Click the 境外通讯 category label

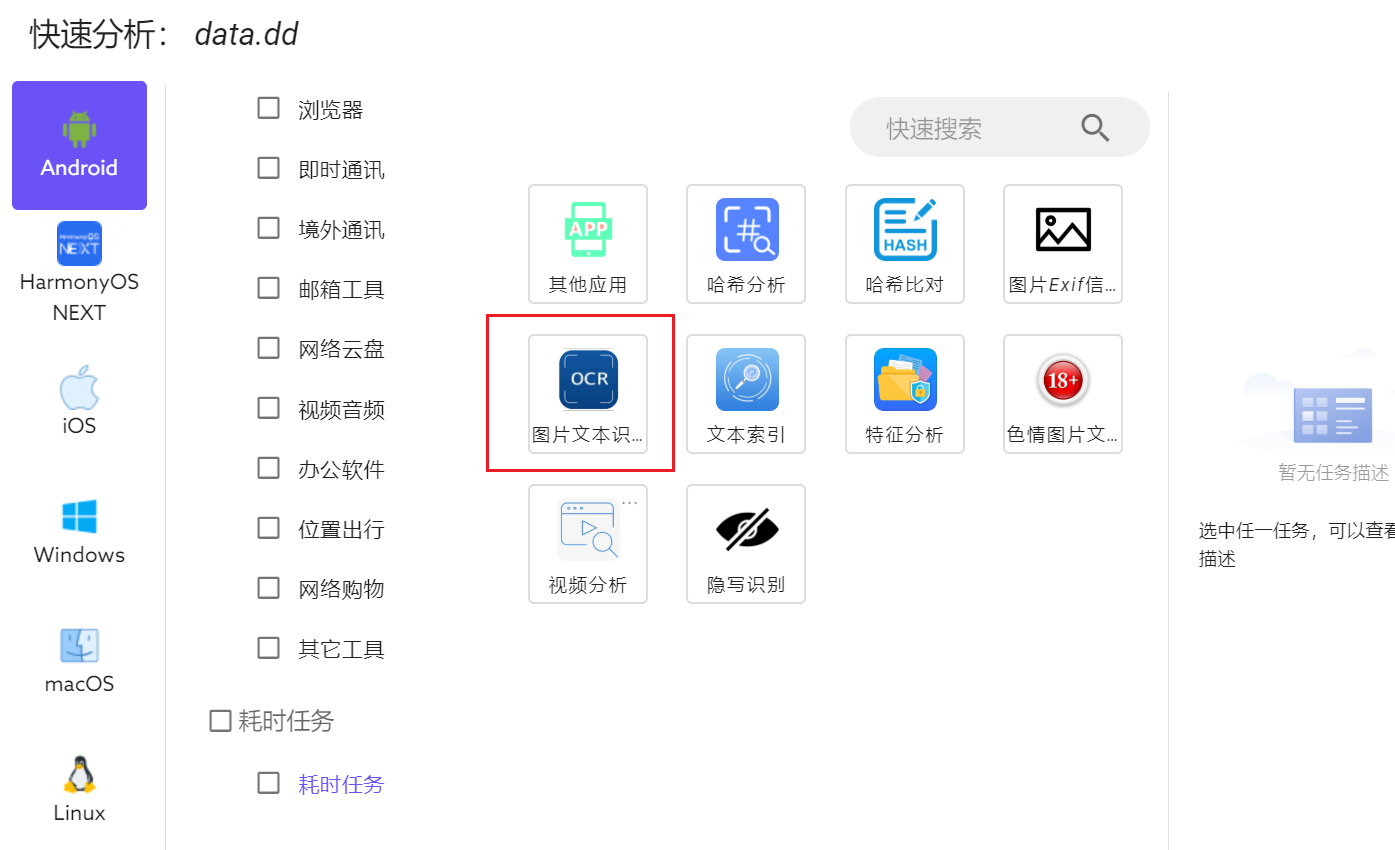341,229
